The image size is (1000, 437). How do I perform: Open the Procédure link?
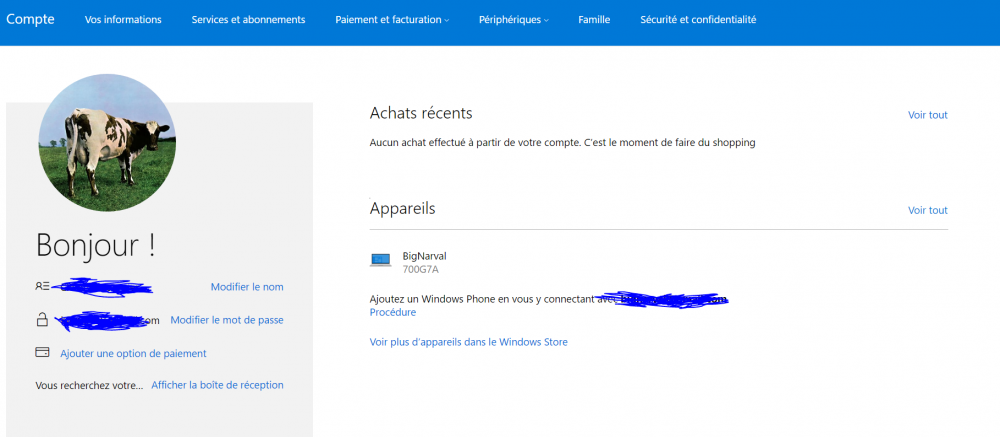pos(393,313)
